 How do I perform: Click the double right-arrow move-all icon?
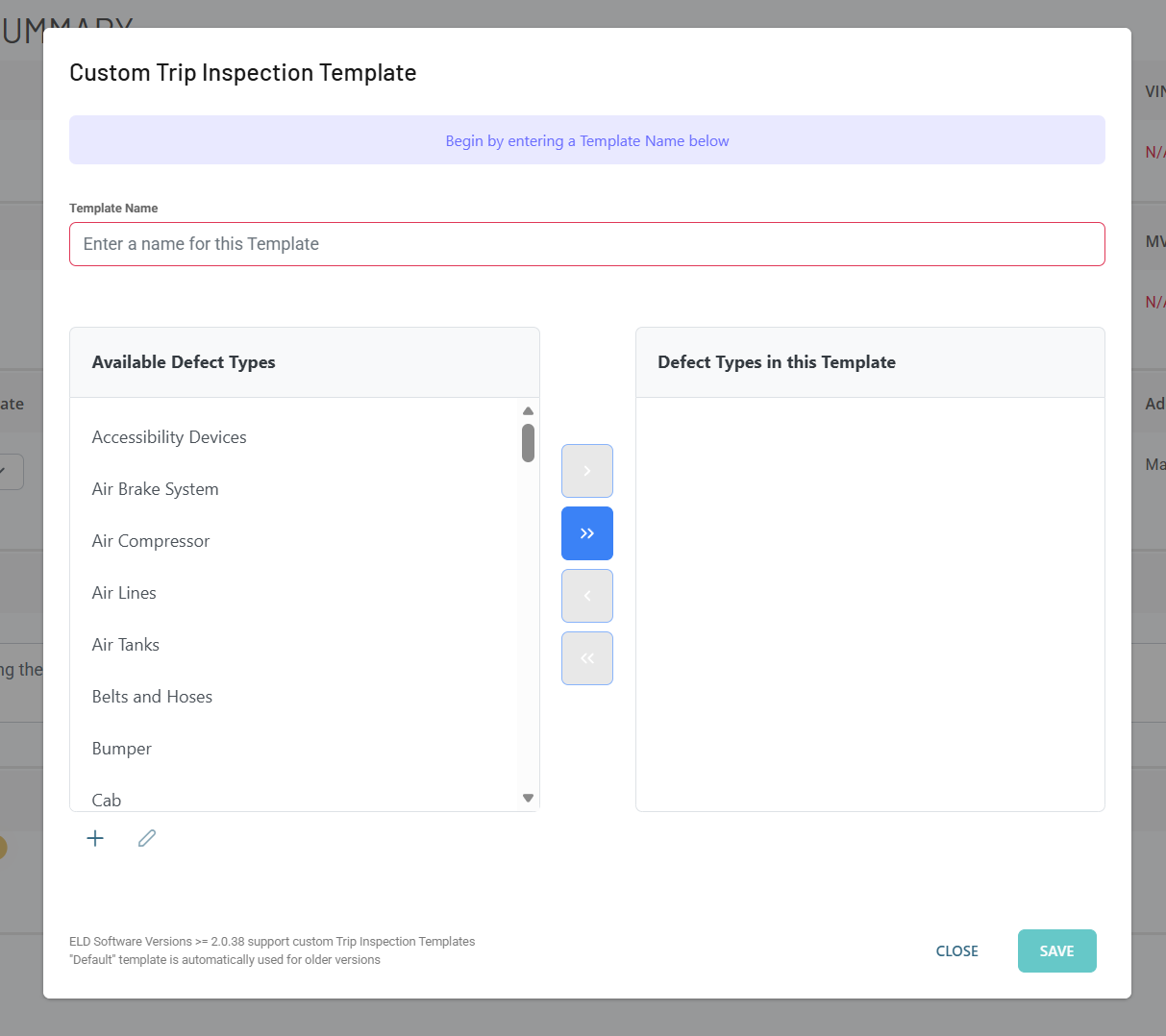(x=586, y=533)
